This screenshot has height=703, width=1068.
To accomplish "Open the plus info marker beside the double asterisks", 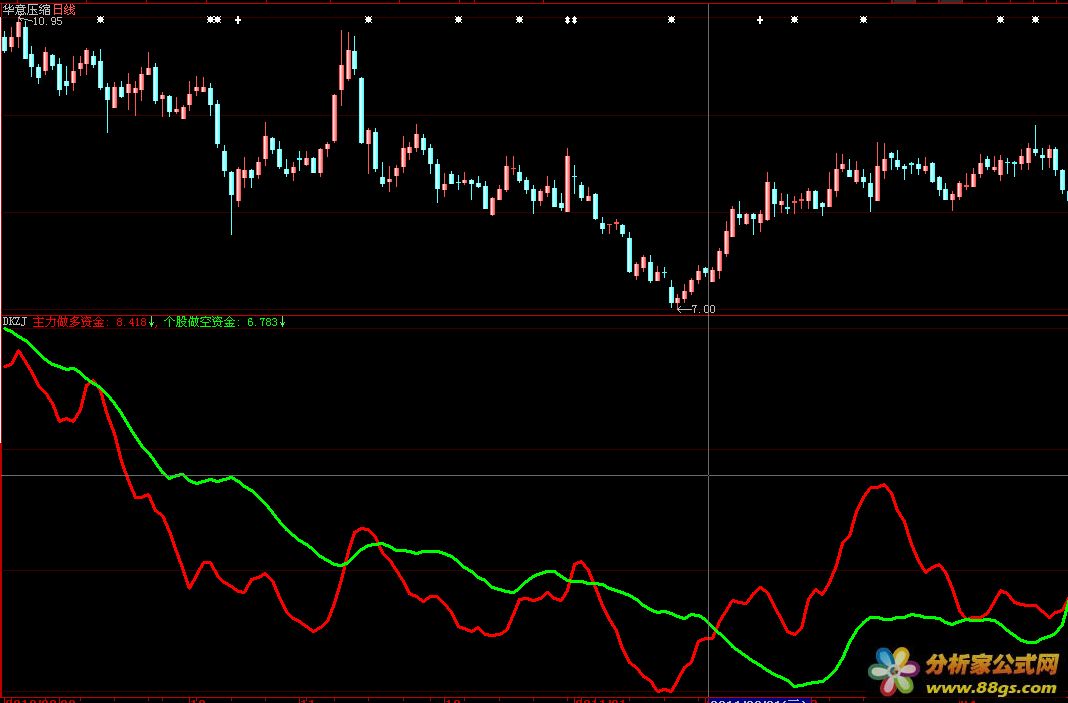I will click(x=238, y=20).
